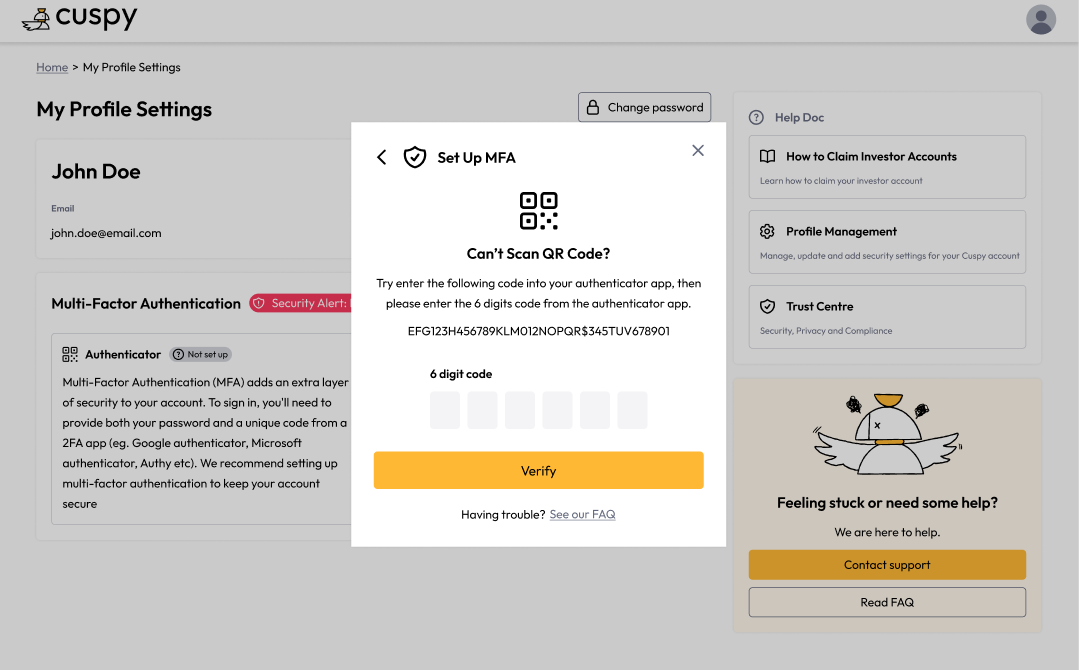
Task: Click the Read FAQ button
Action: coord(887,603)
